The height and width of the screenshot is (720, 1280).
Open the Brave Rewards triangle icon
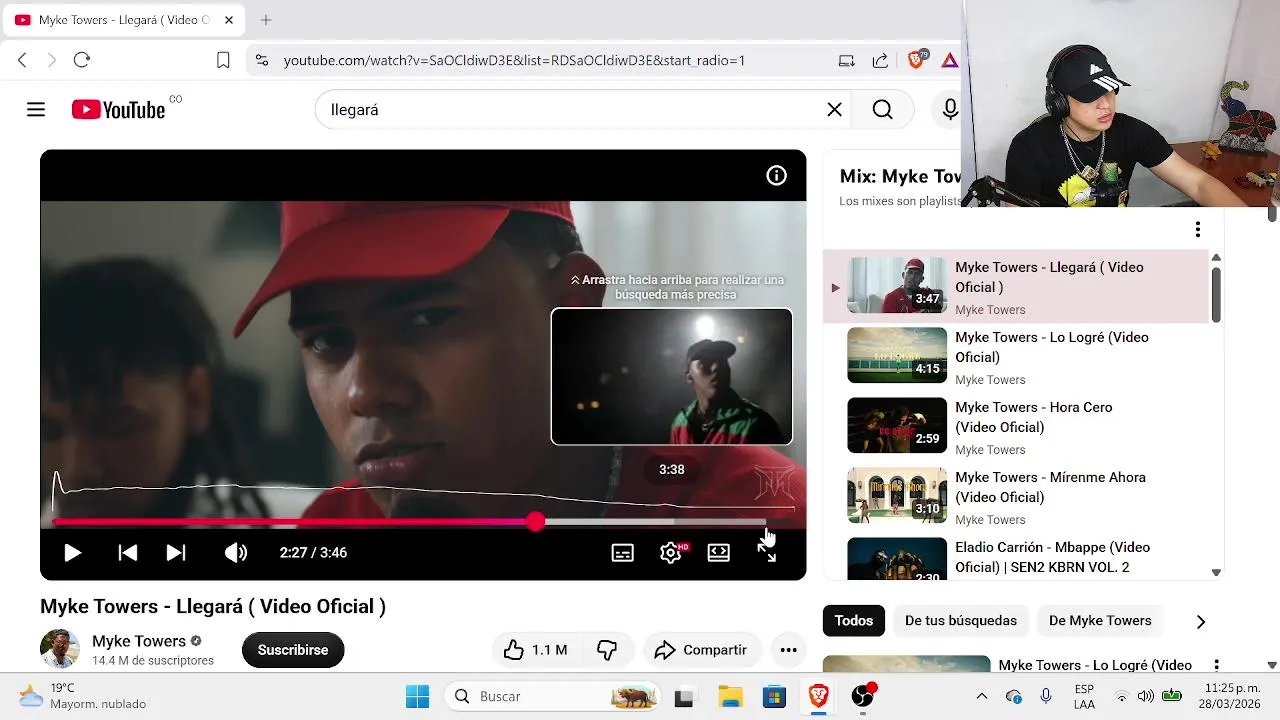[x=950, y=60]
